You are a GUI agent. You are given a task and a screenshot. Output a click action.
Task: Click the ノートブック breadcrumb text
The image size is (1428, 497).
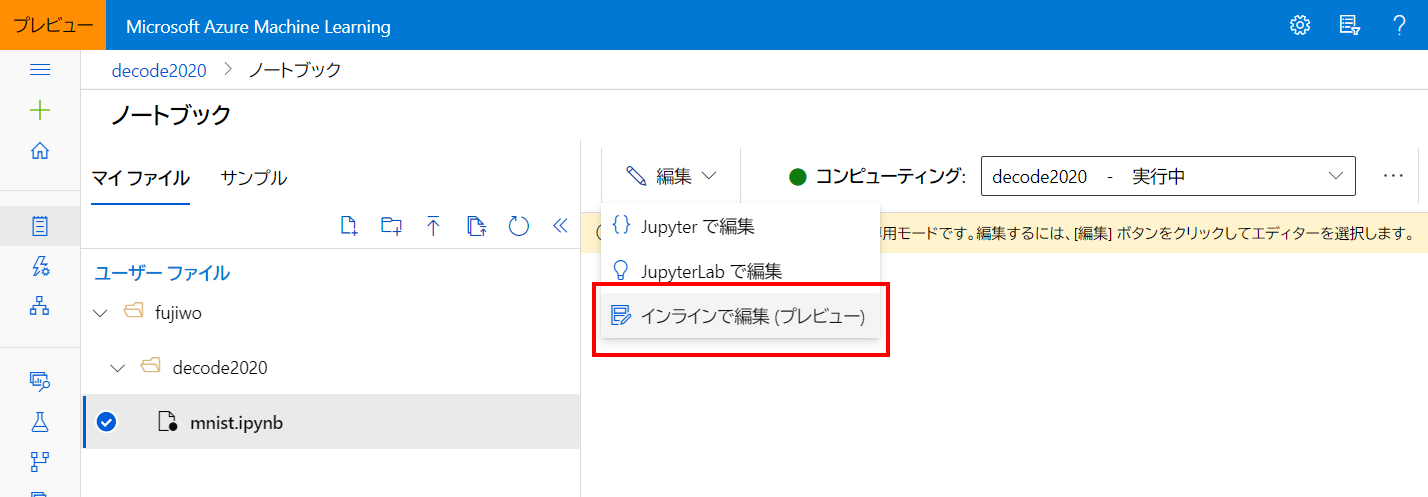(294, 70)
